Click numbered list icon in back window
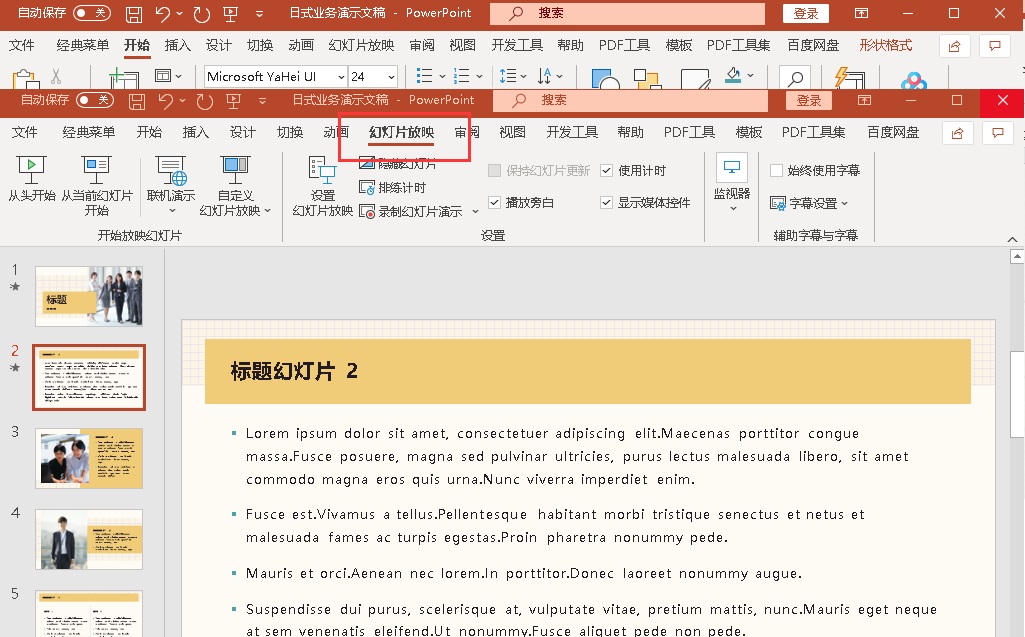Image resolution: width=1025 pixels, height=637 pixels. click(x=462, y=76)
